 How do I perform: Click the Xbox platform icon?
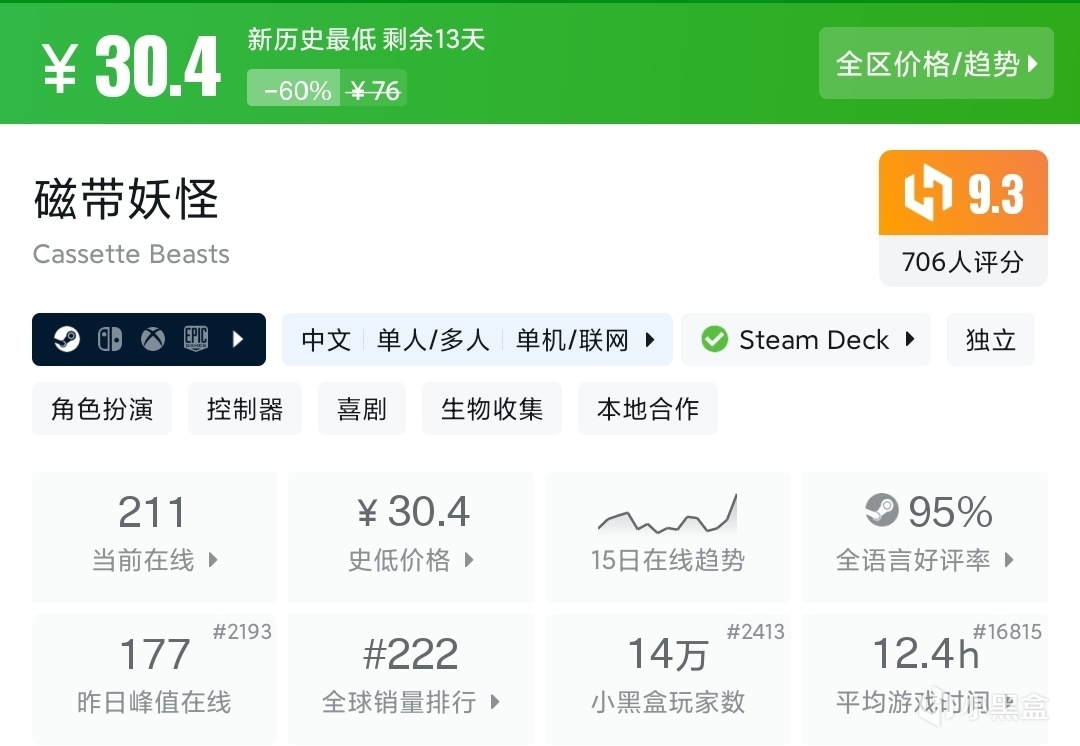pos(152,340)
